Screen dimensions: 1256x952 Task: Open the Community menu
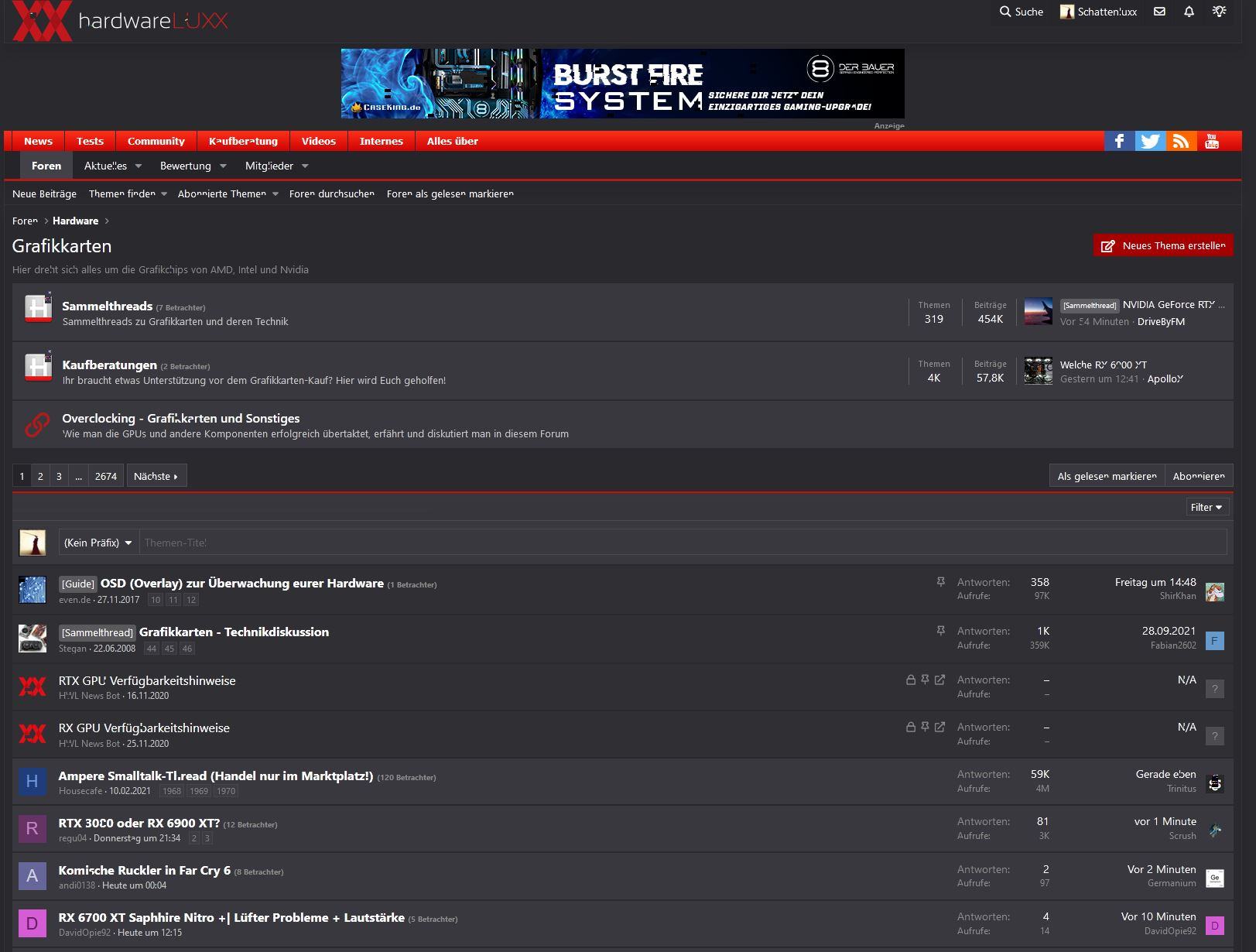point(156,141)
